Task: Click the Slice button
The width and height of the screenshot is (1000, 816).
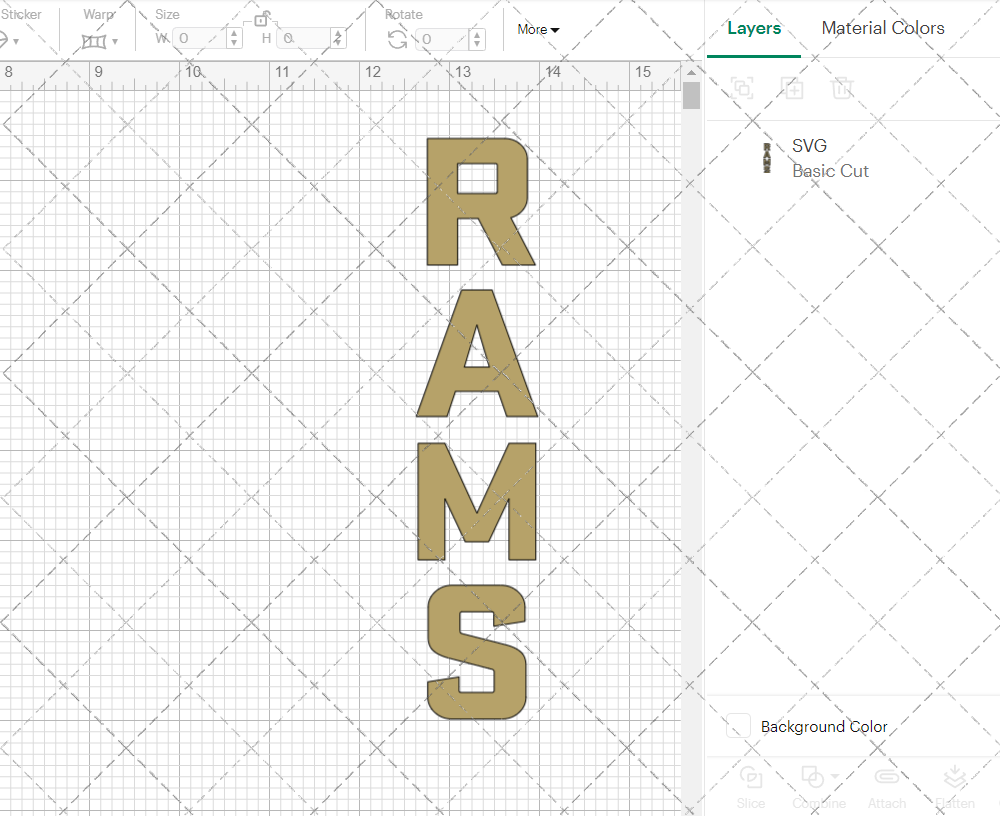Action: coord(751,788)
